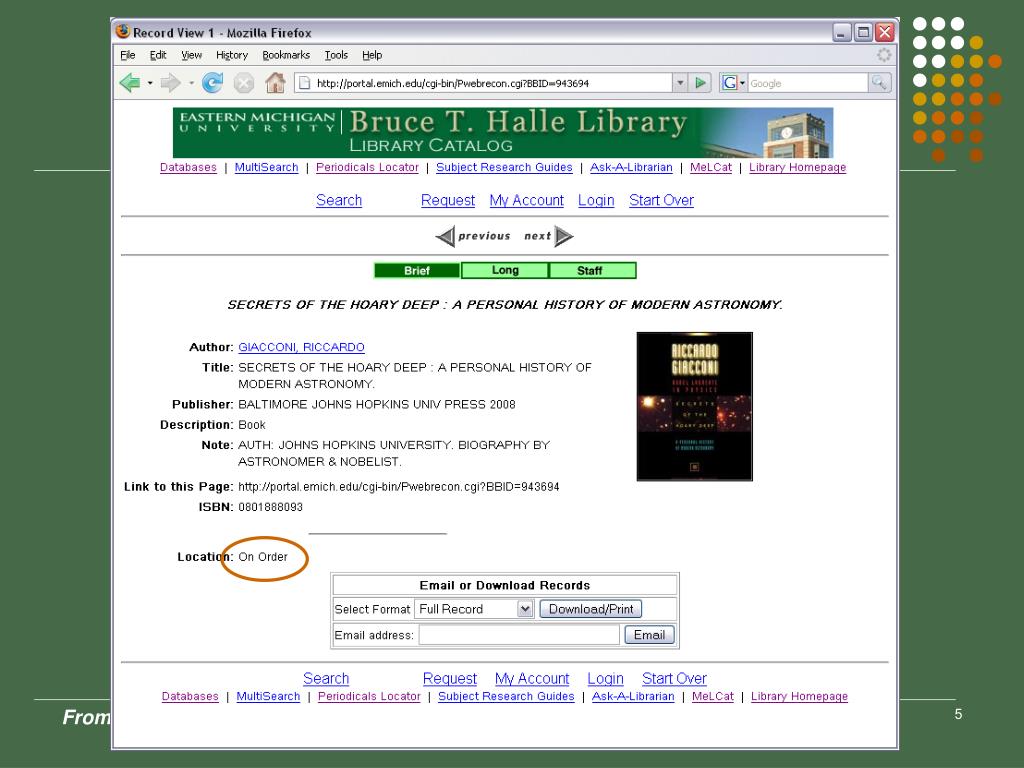Click the Forward arrow in the toolbar
1024x768 pixels.
pyautogui.click(x=170, y=83)
